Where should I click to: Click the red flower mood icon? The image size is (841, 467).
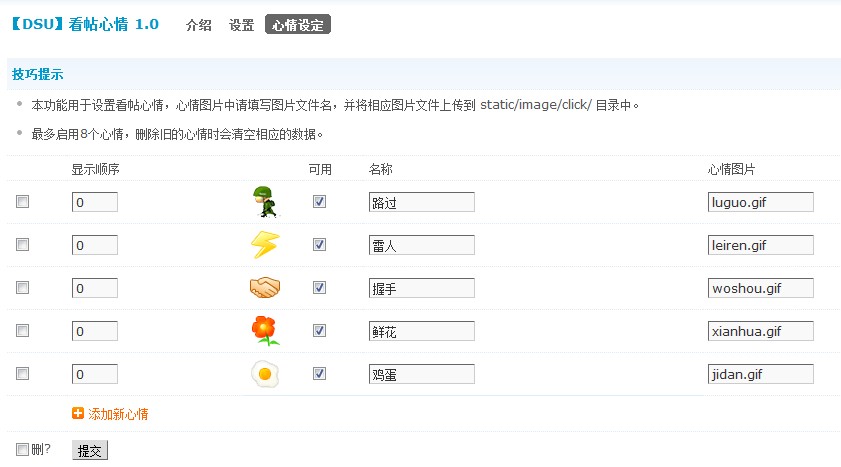point(265,330)
